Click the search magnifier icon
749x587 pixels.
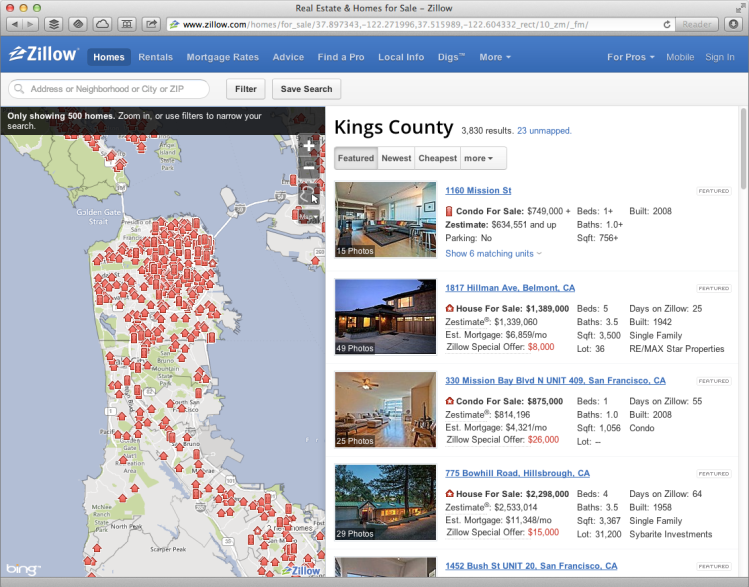click(19, 89)
